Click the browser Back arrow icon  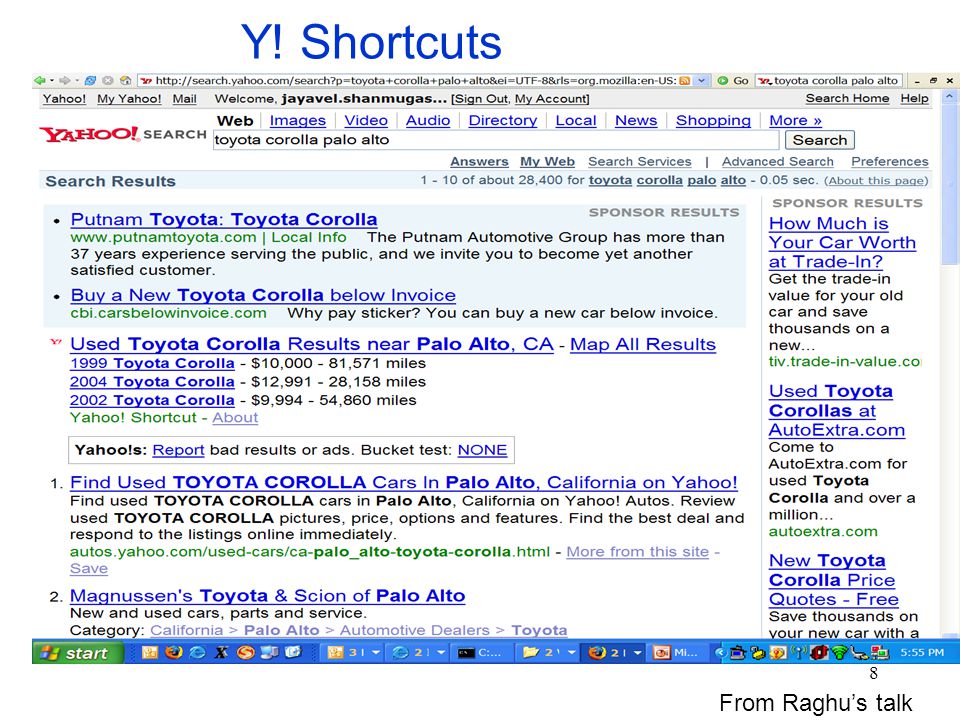coord(40,80)
